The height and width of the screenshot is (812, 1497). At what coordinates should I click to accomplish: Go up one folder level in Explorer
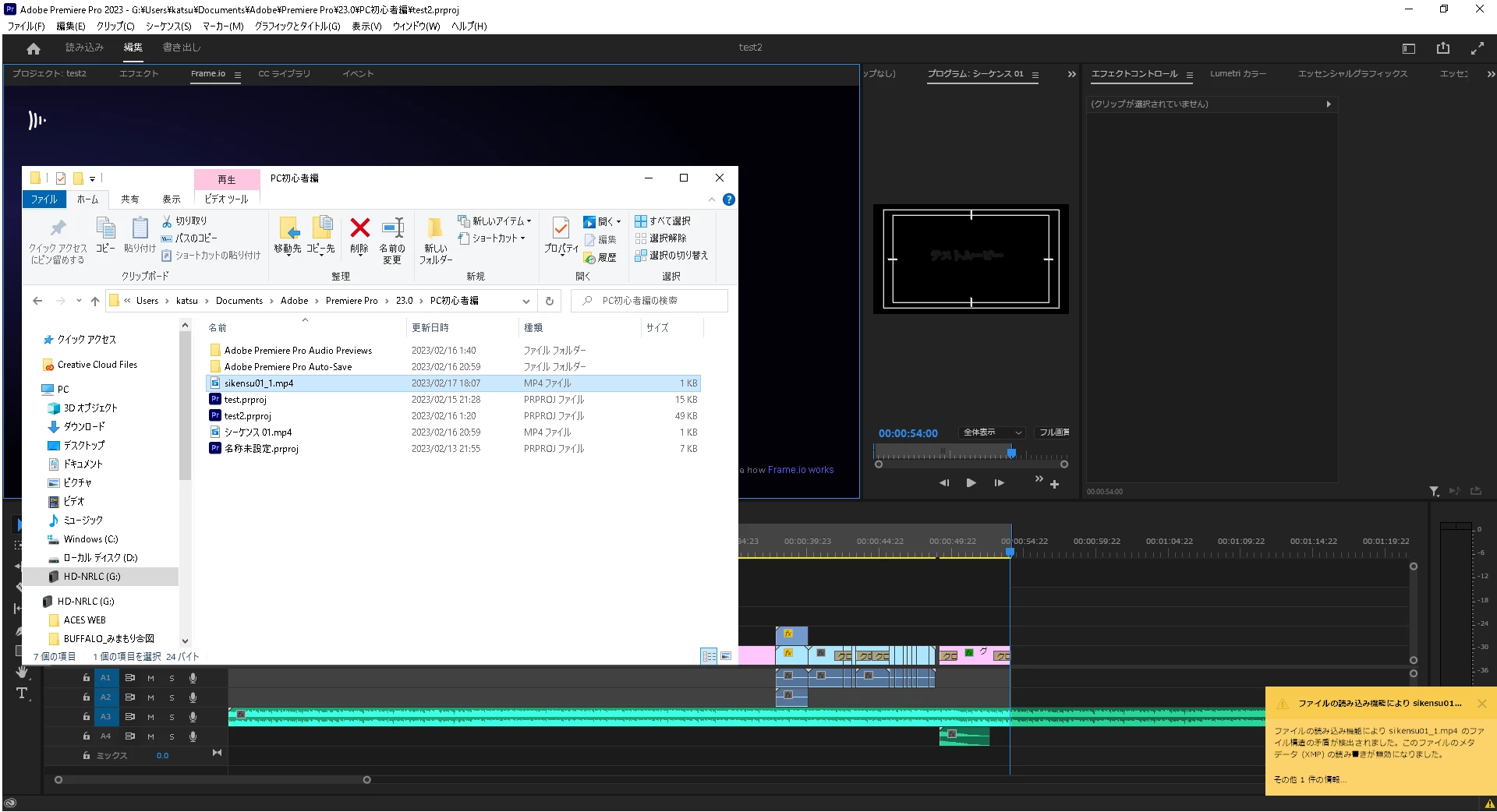pos(95,301)
